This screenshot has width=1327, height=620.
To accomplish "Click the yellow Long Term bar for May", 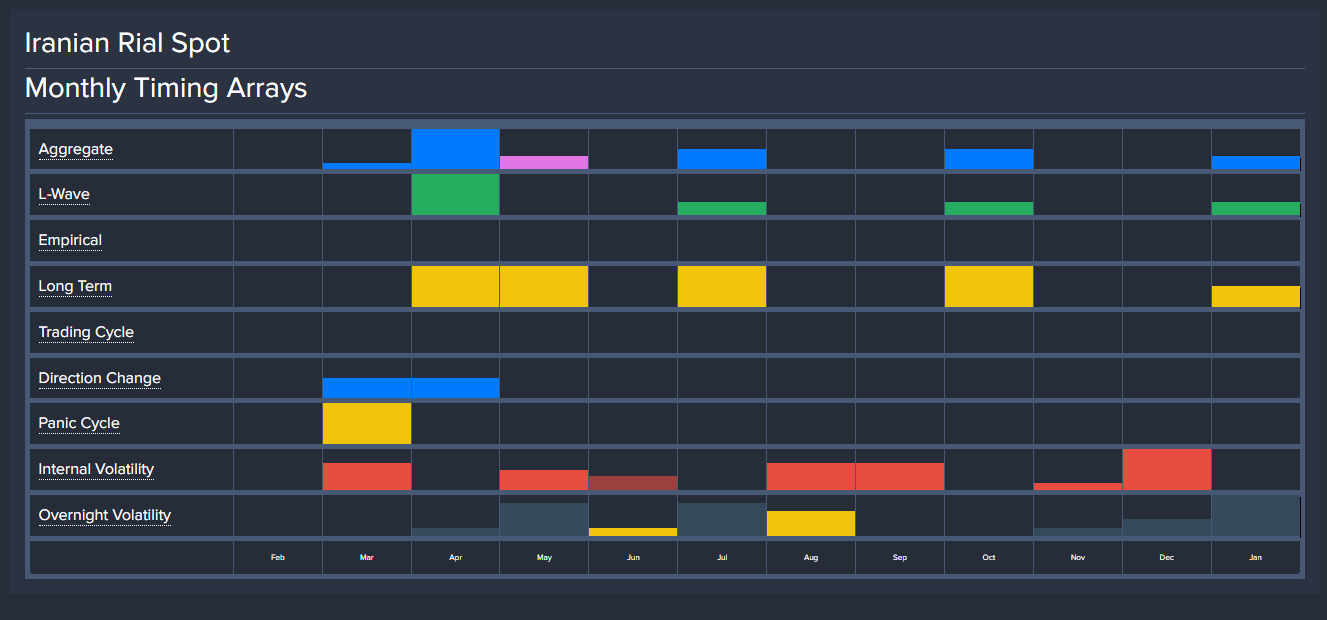I will point(544,286).
